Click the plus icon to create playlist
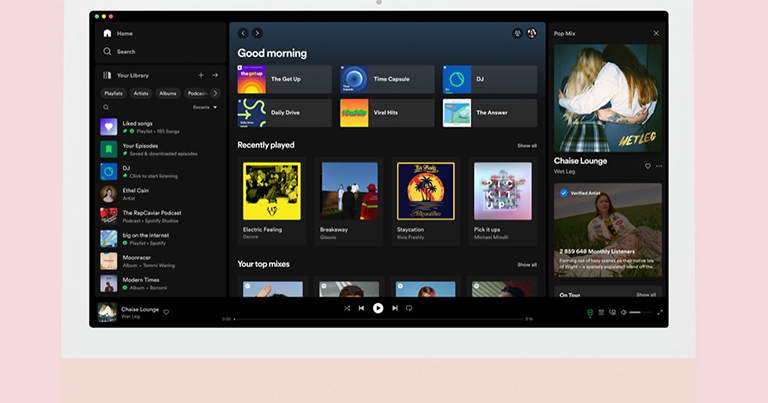Screen dimensions: 768x403 coord(200,75)
